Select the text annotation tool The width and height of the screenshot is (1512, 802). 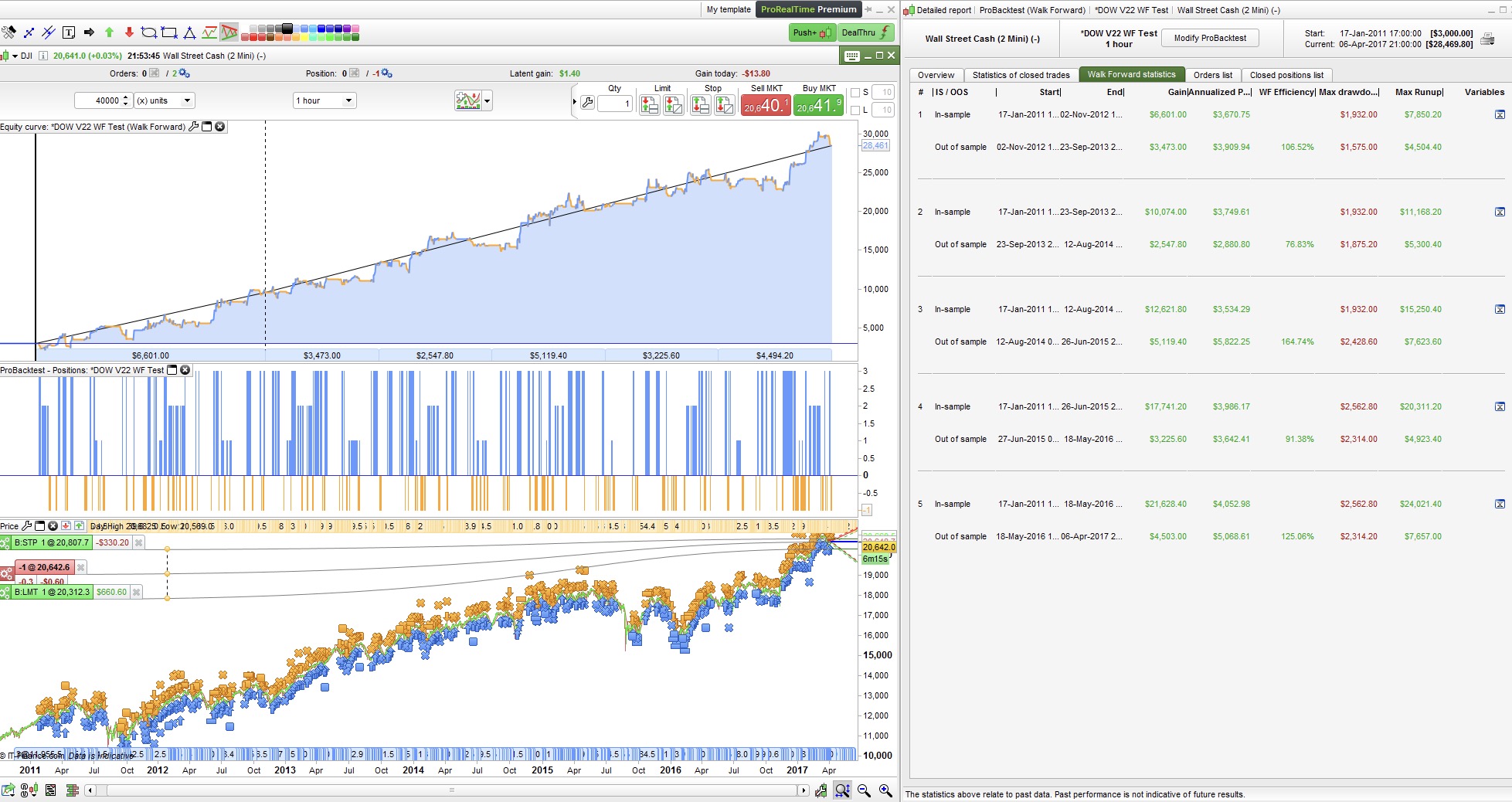coord(69,32)
